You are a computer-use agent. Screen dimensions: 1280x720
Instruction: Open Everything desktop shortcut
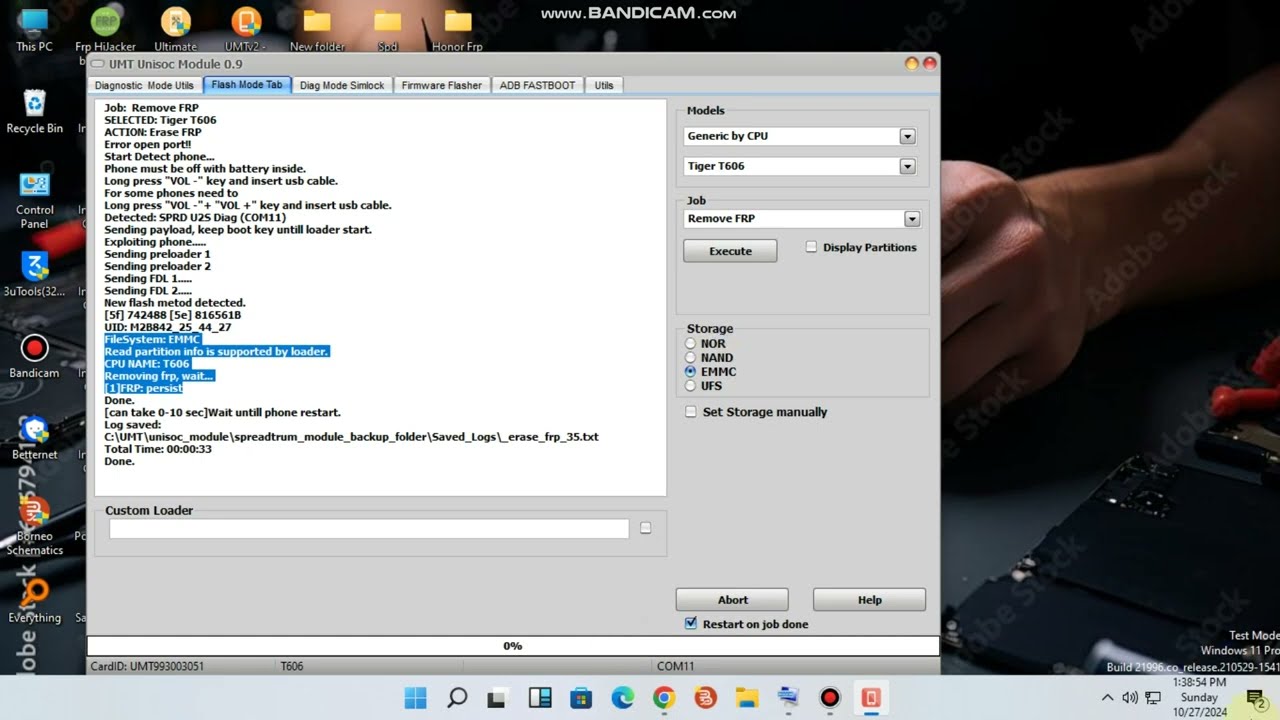click(34, 601)
